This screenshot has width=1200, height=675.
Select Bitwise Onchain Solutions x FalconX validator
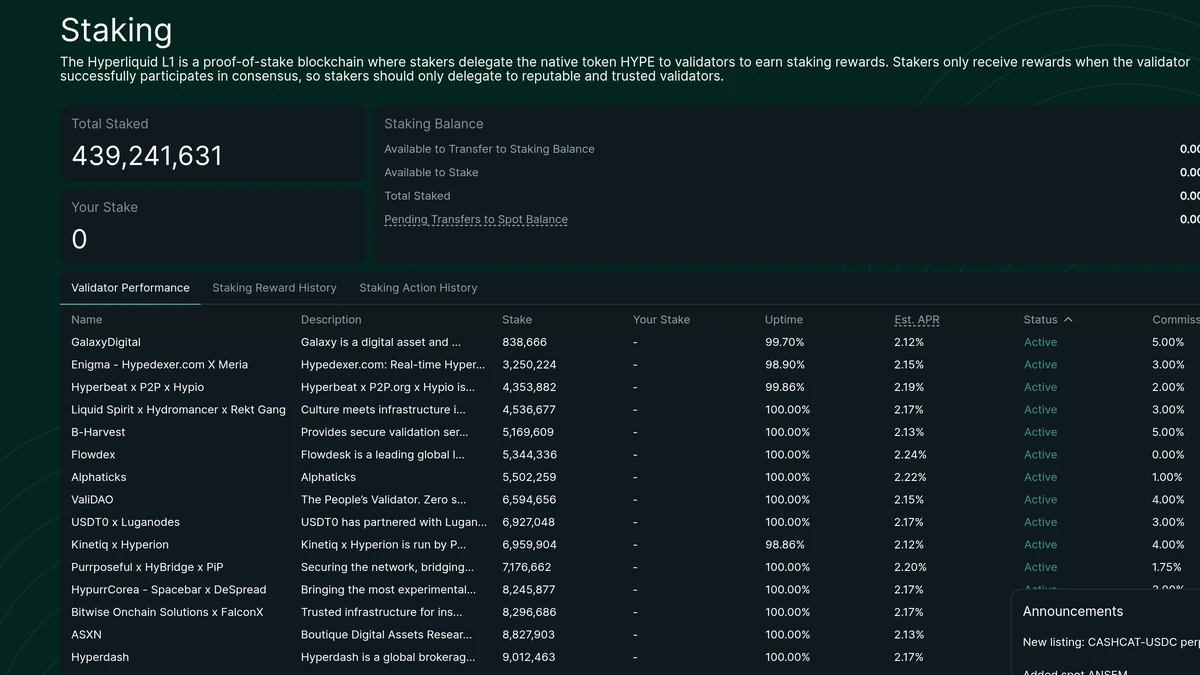click(167, 612)
